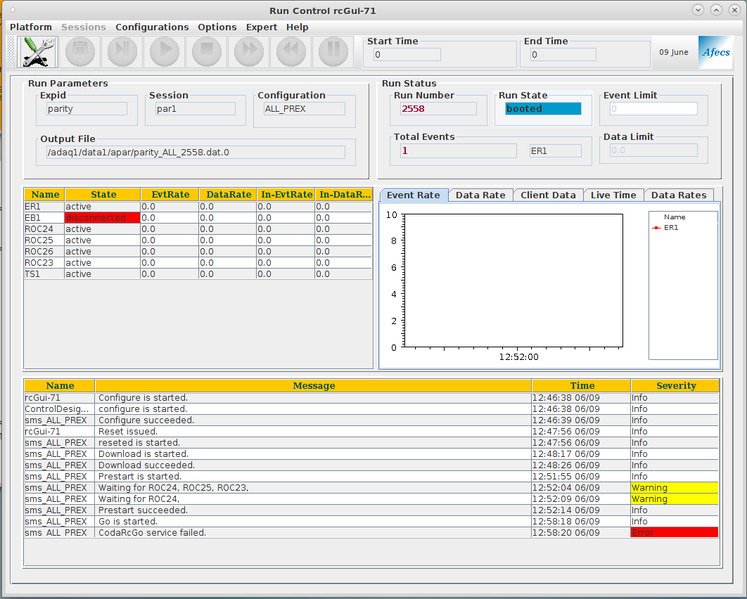Switch to the Live Time tab
The width and height of the screenshot is (747, 599).
point(613,195)
